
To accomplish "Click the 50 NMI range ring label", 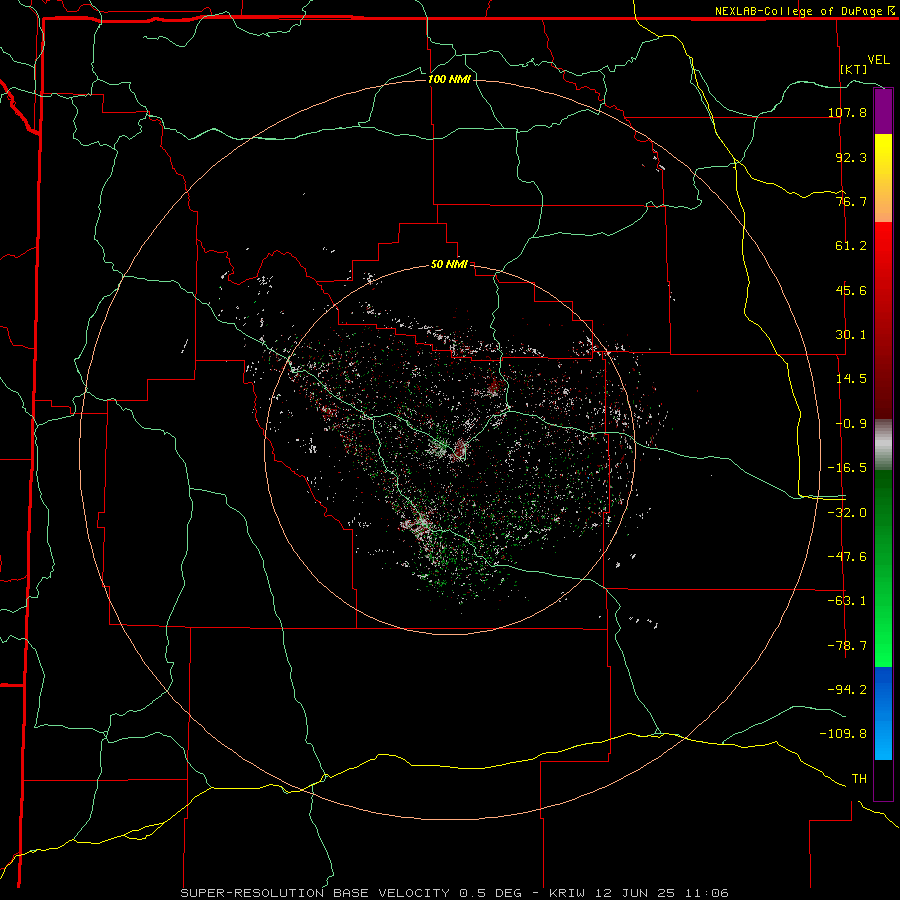I will pyautogui.click(x=449, y=264).
